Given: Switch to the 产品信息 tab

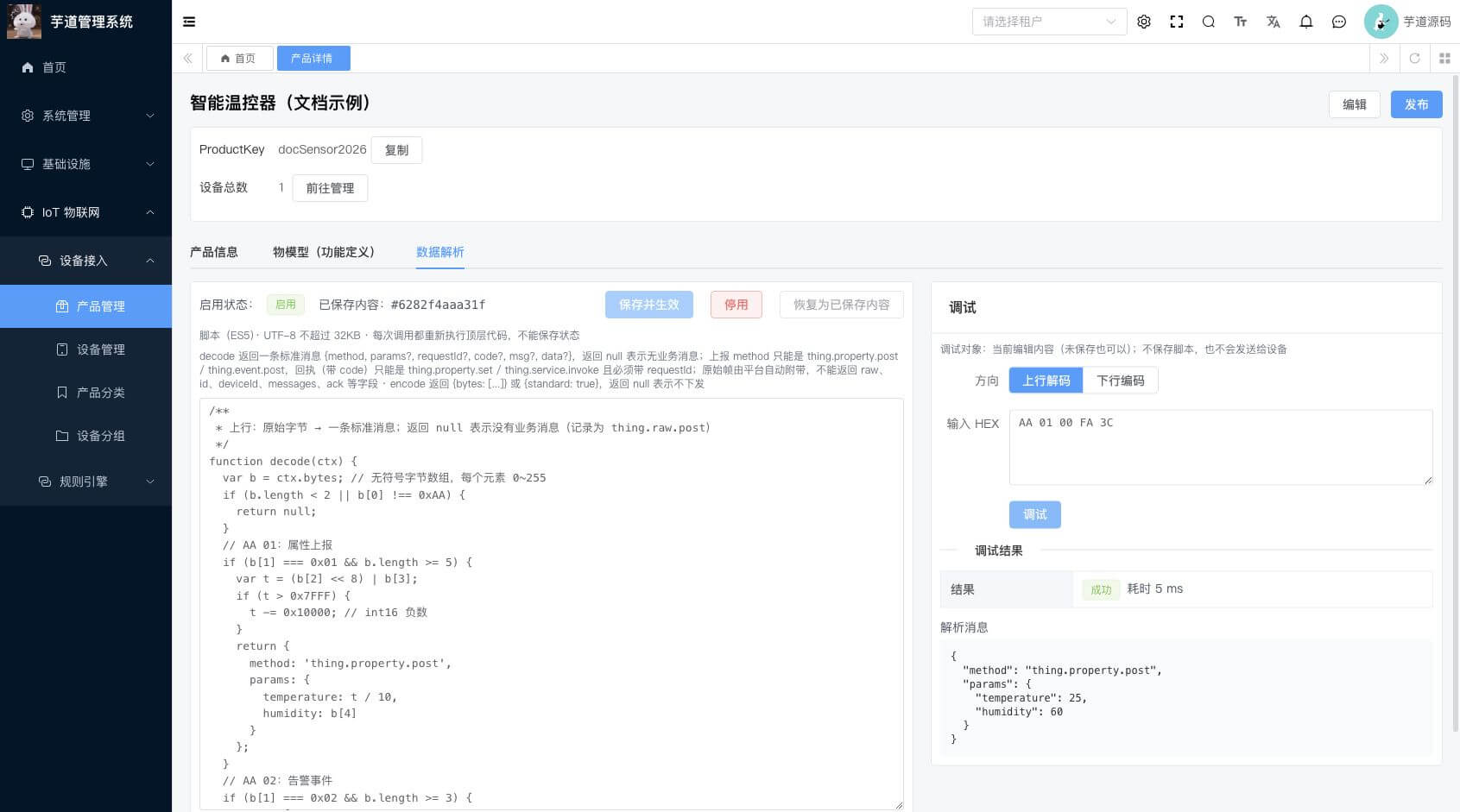Looking at the screenshot, I should pyautogui.click(x=214, y=252).
